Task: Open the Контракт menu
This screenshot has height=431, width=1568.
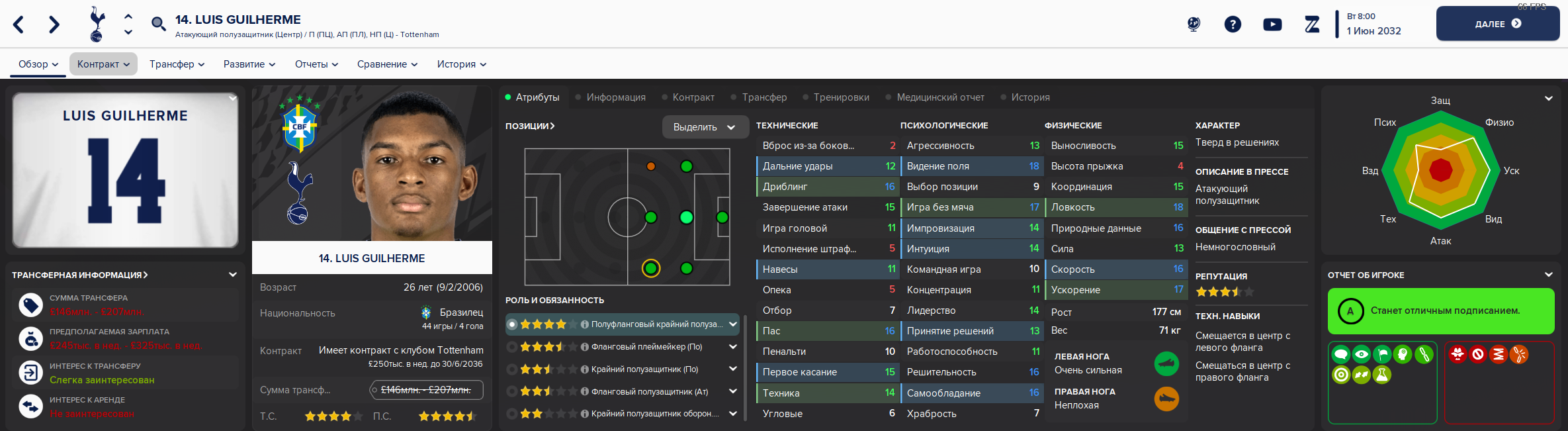Action: tap(103, 64)
